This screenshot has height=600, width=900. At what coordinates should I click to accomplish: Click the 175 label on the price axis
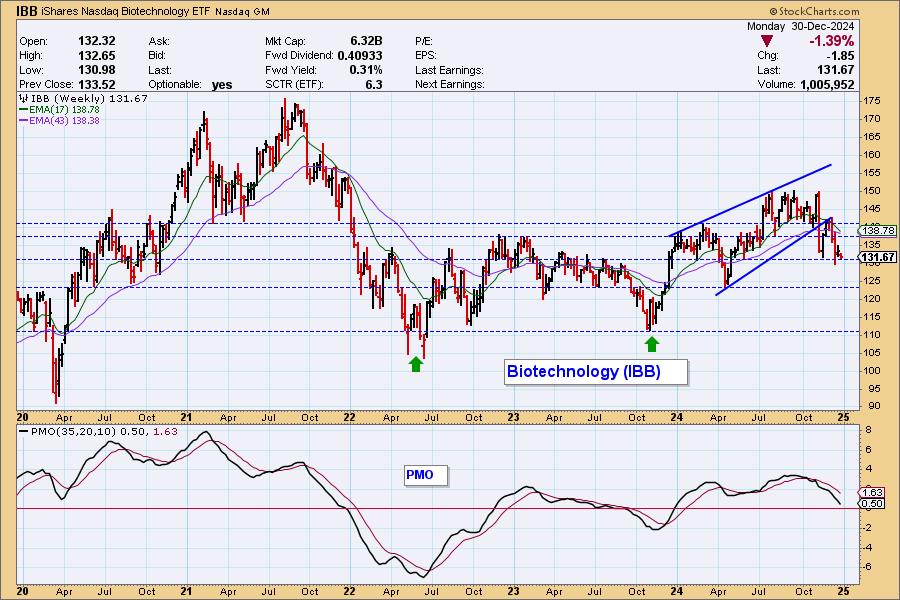pyautogui.click(x=871, y=100)
